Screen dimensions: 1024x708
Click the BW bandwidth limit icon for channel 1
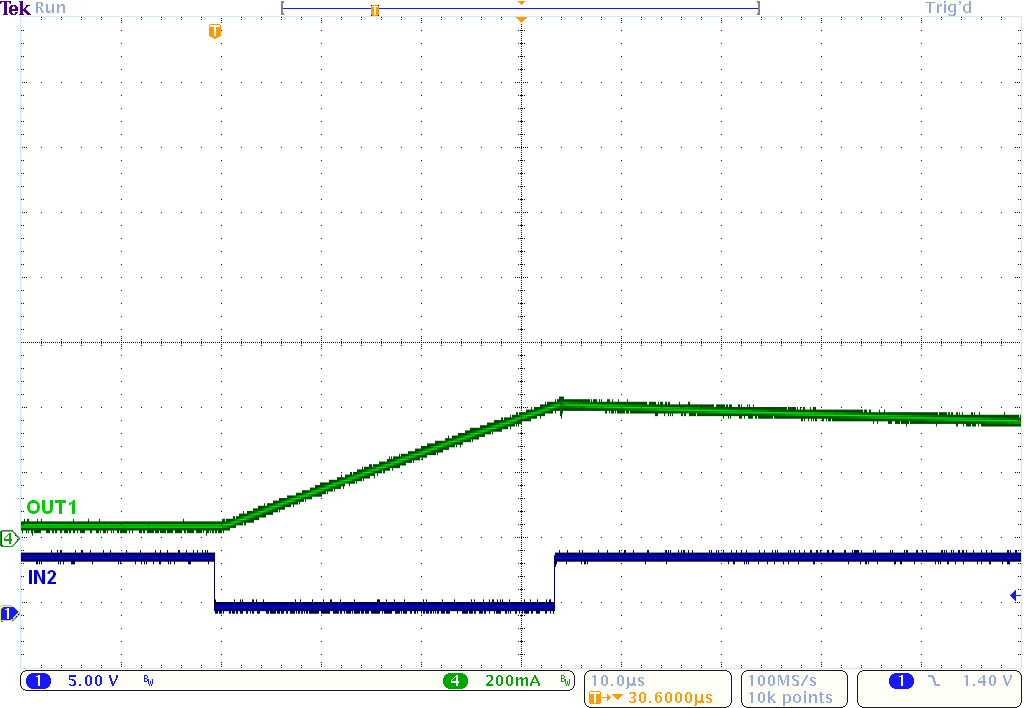147,681
